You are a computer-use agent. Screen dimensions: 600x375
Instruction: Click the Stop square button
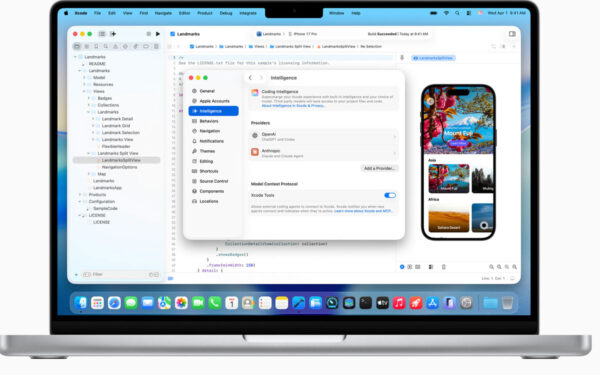click(148, 34)
